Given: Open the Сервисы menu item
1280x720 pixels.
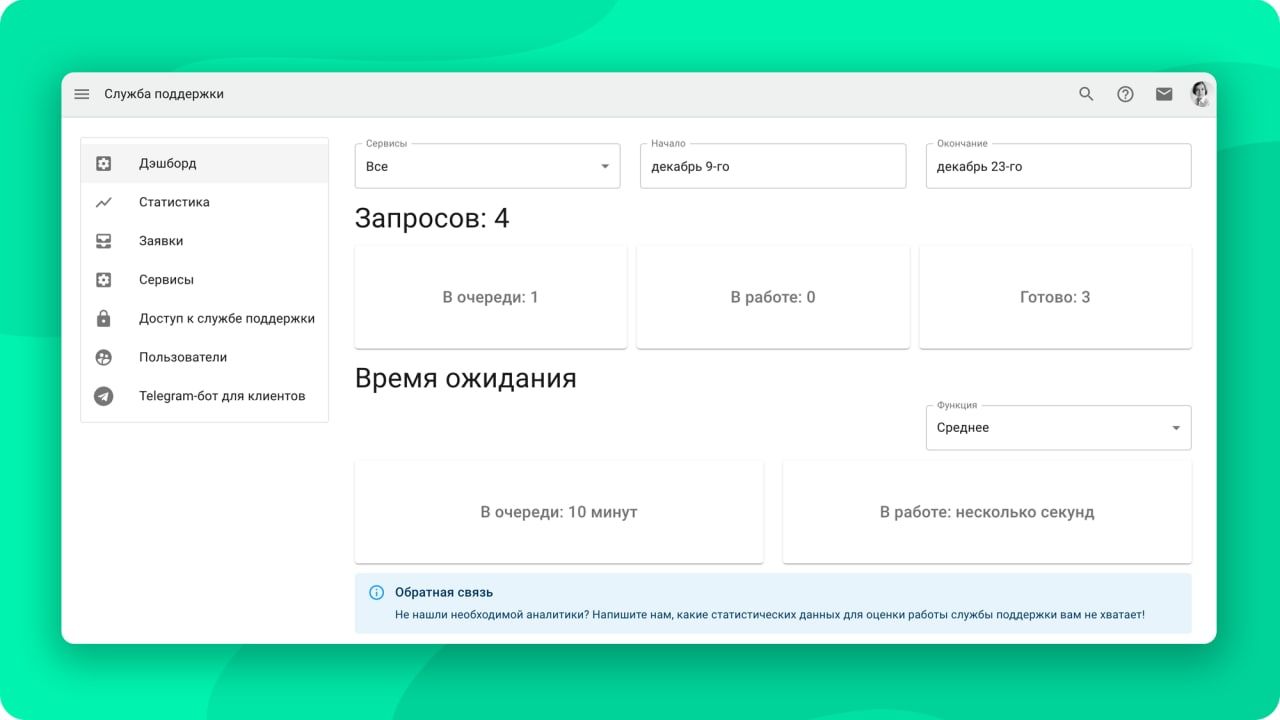Looking at the screenshot, I should [204, 280].
